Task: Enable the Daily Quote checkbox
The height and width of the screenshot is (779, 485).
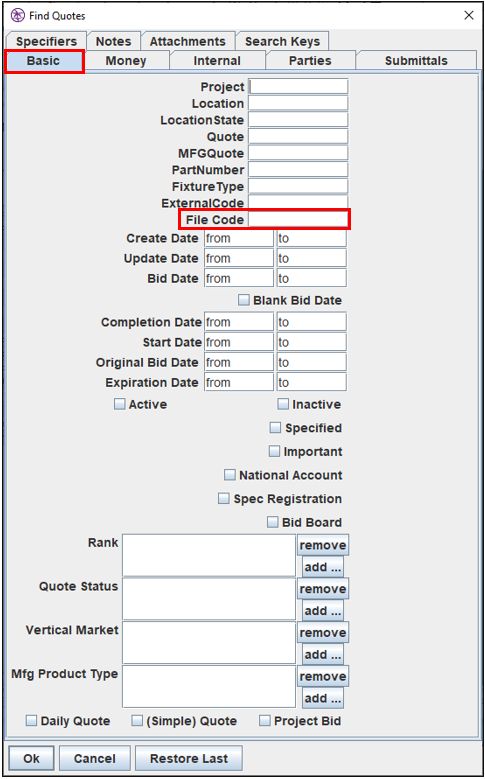Action: [x=31, y=721]
